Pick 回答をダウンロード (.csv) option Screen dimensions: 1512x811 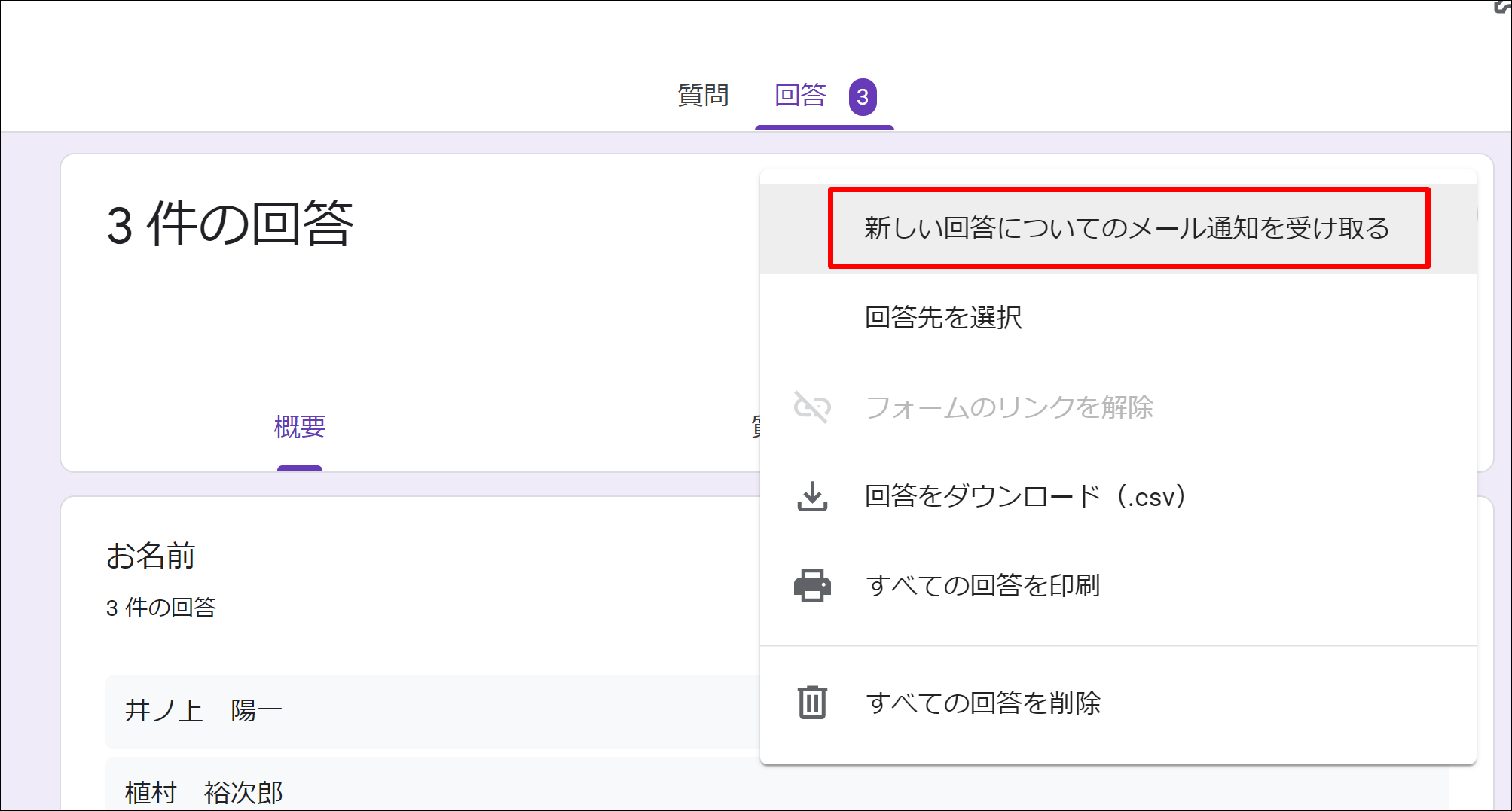1026,496
